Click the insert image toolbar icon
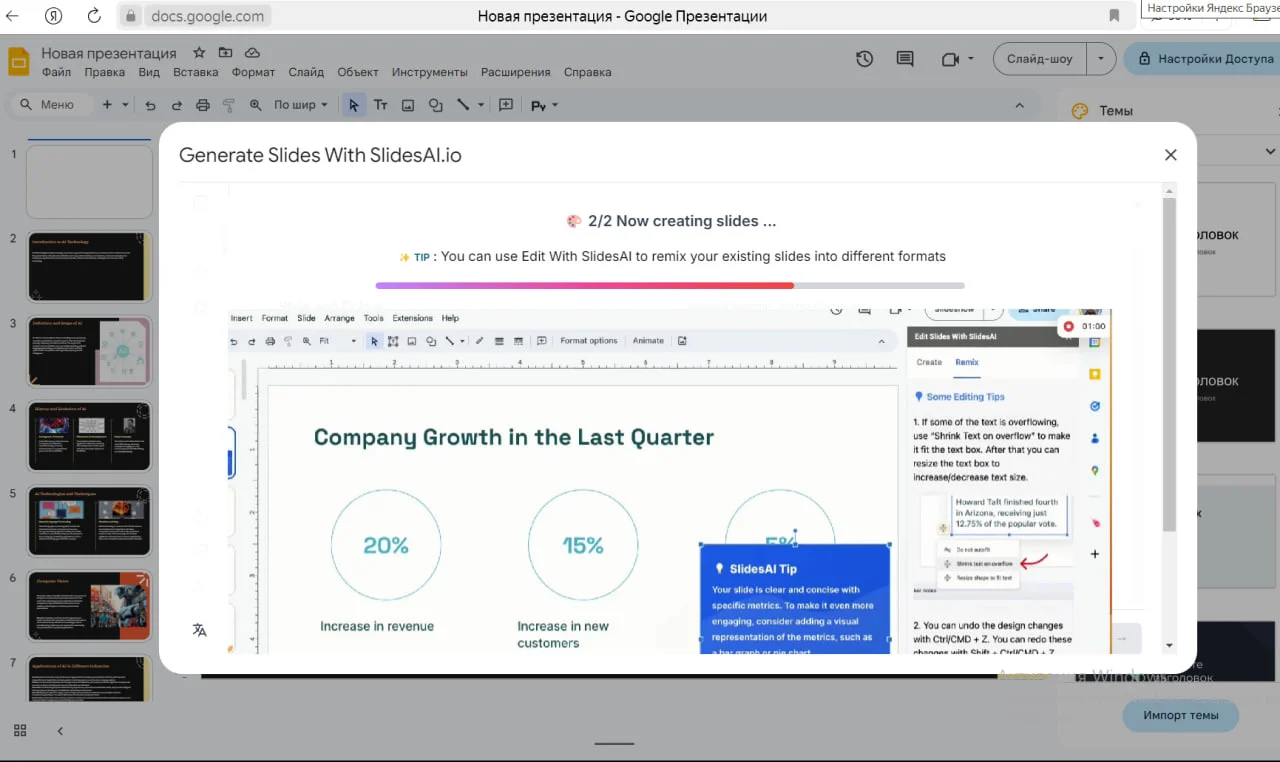 (408, 105)
